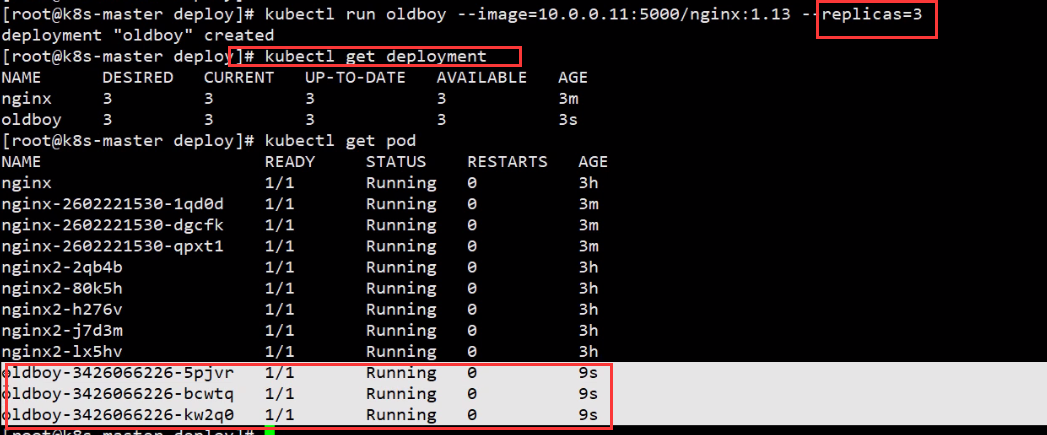Click the pod named 'nginx2-lx5hv'
This screenshot has width=1047, height=435.
point(62,351)
